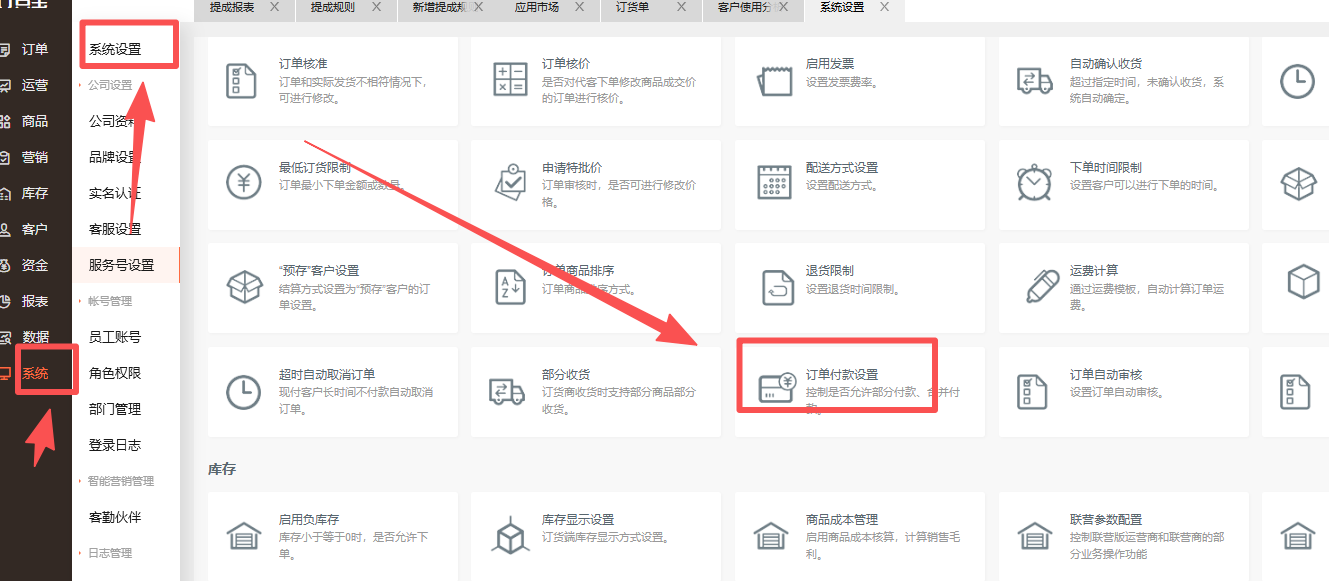The width and height of the screenshot is (1329, 581).
Task: Select the 下单时间限制 alarm clock icon
Action: click(1035, 183)
